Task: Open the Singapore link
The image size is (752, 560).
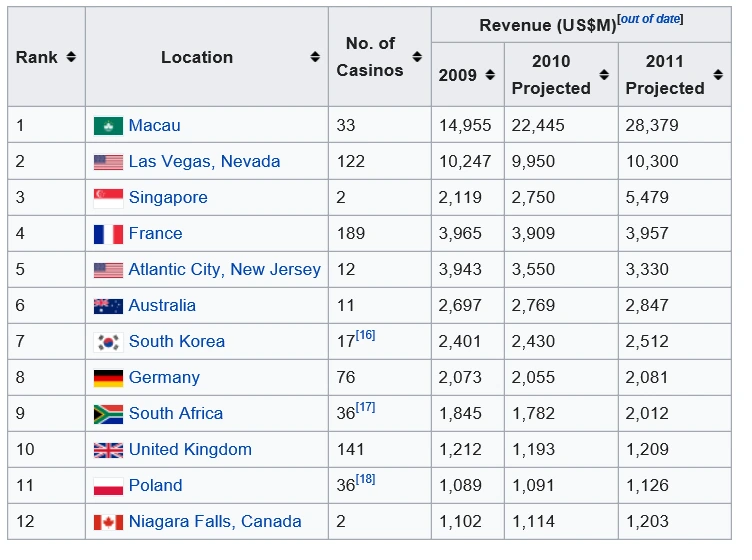Action: point(168,198)
